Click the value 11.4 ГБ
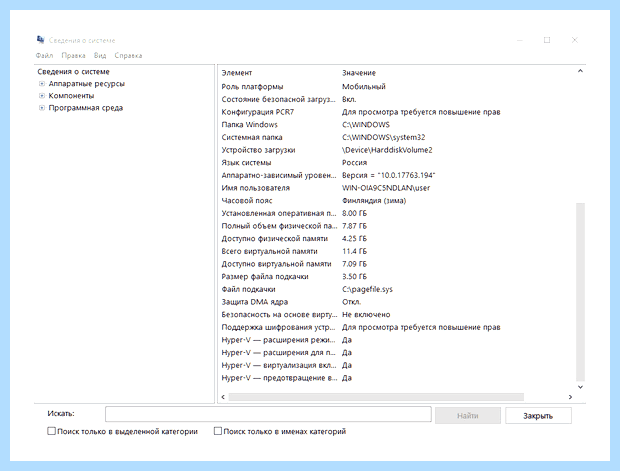620x471 pixels. [x=354, y=251]
